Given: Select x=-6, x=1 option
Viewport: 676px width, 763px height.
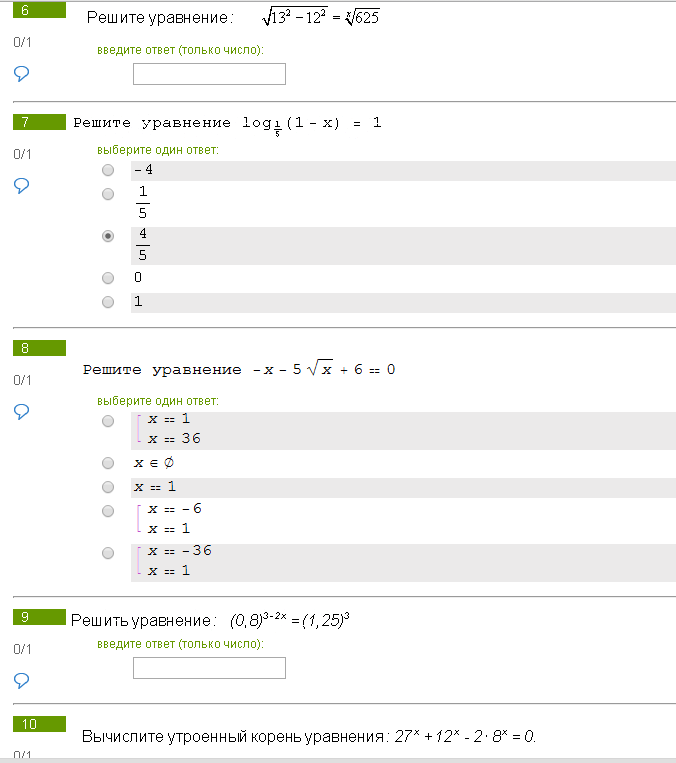Looking at the screenshot, I should (x=108, y=511).
